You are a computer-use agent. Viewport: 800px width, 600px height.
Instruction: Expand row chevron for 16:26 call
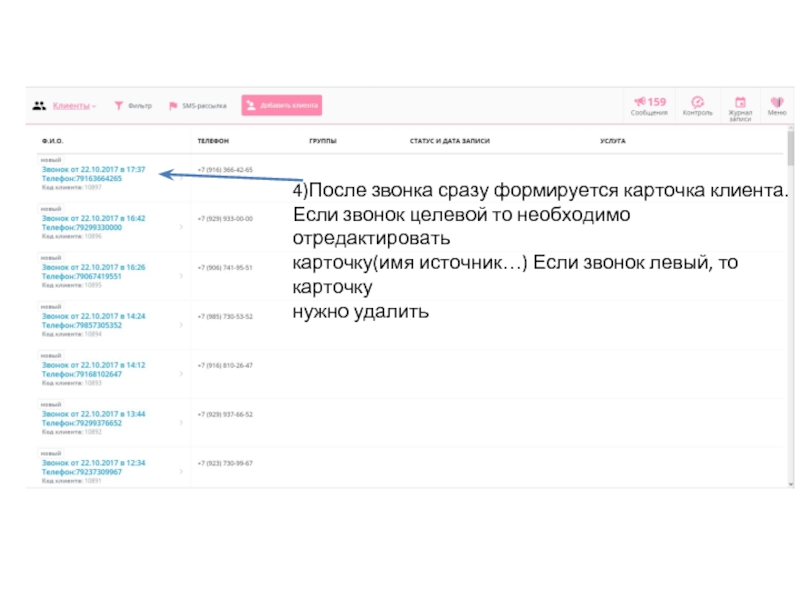(x=181, y=276)
